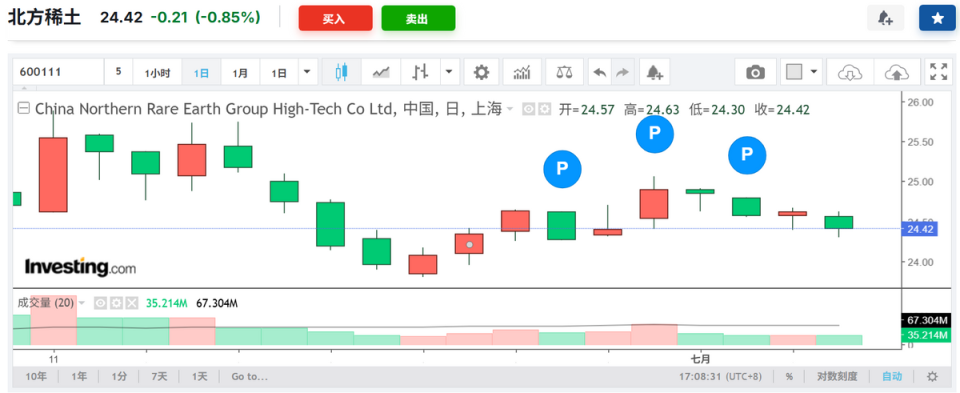The image size is (960, 393).
Task: Toggle percentage scale % button
Action: click(789, 376)
